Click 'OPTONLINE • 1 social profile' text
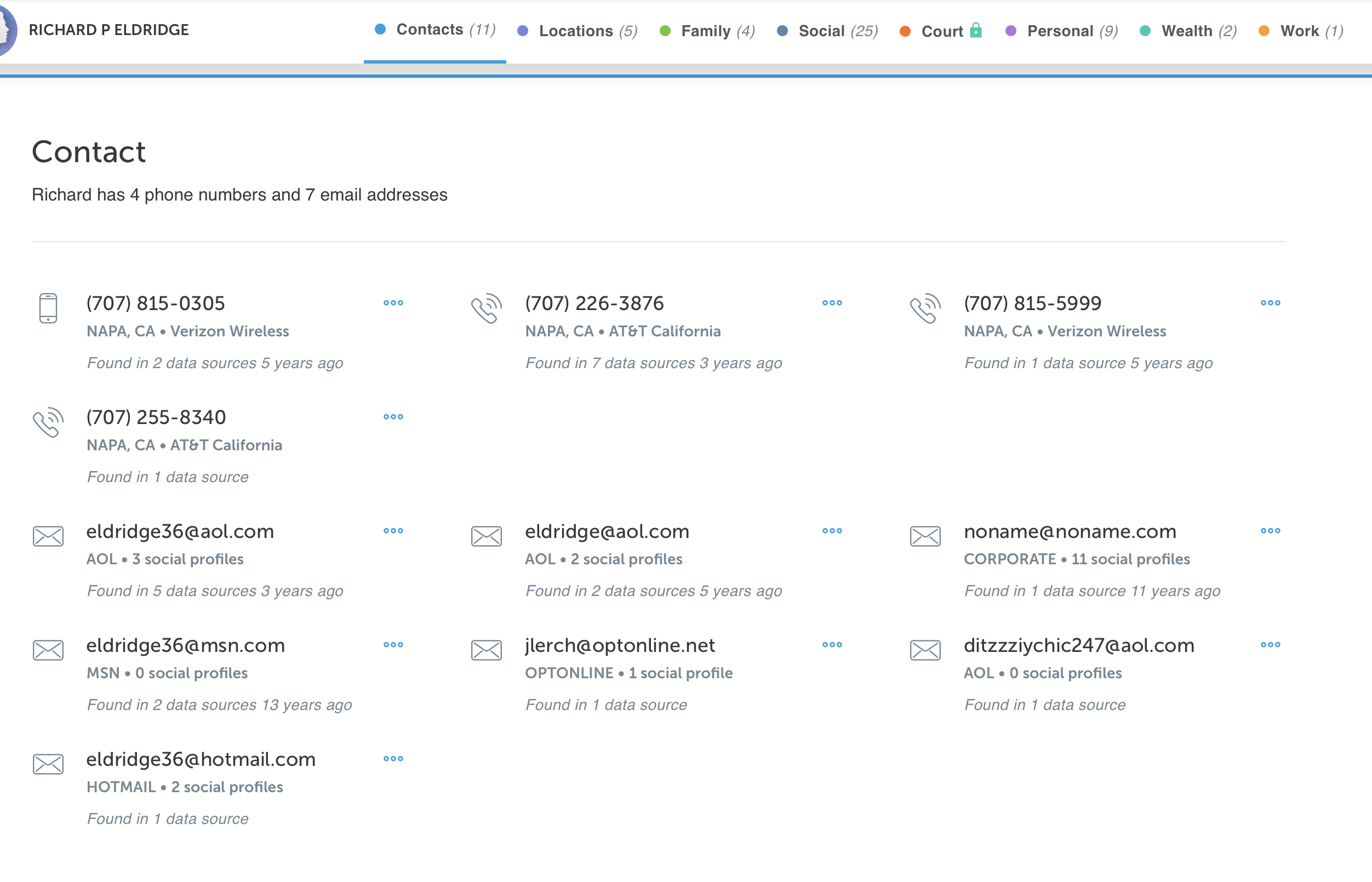 pos(629,673)
